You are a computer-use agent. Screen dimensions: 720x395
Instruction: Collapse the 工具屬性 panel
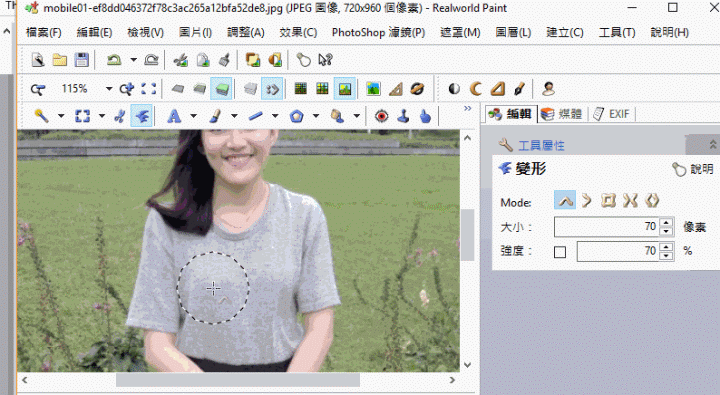tap(712, 145)
